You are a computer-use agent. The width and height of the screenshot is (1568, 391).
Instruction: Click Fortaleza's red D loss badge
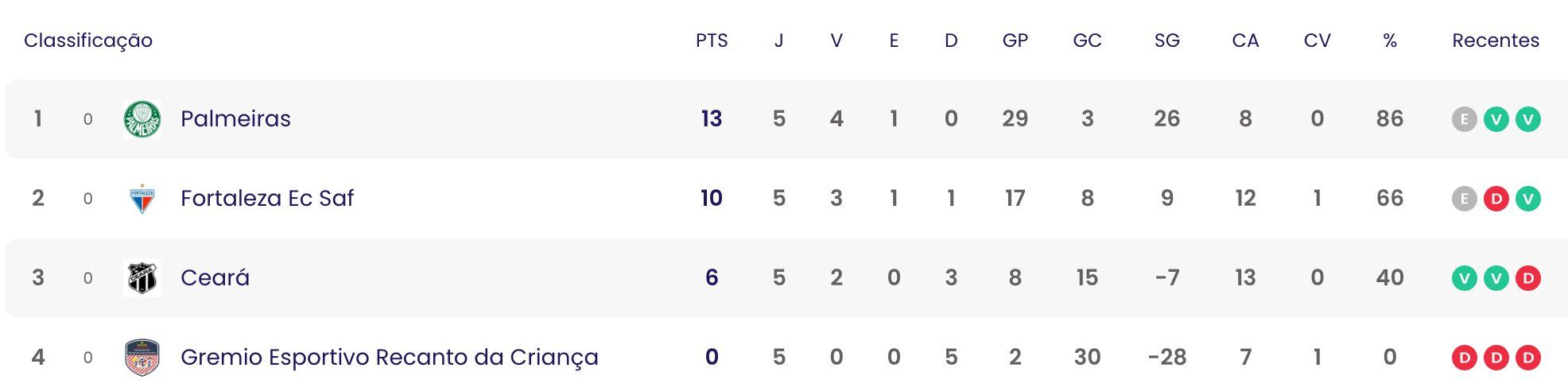click(1496, 199)
